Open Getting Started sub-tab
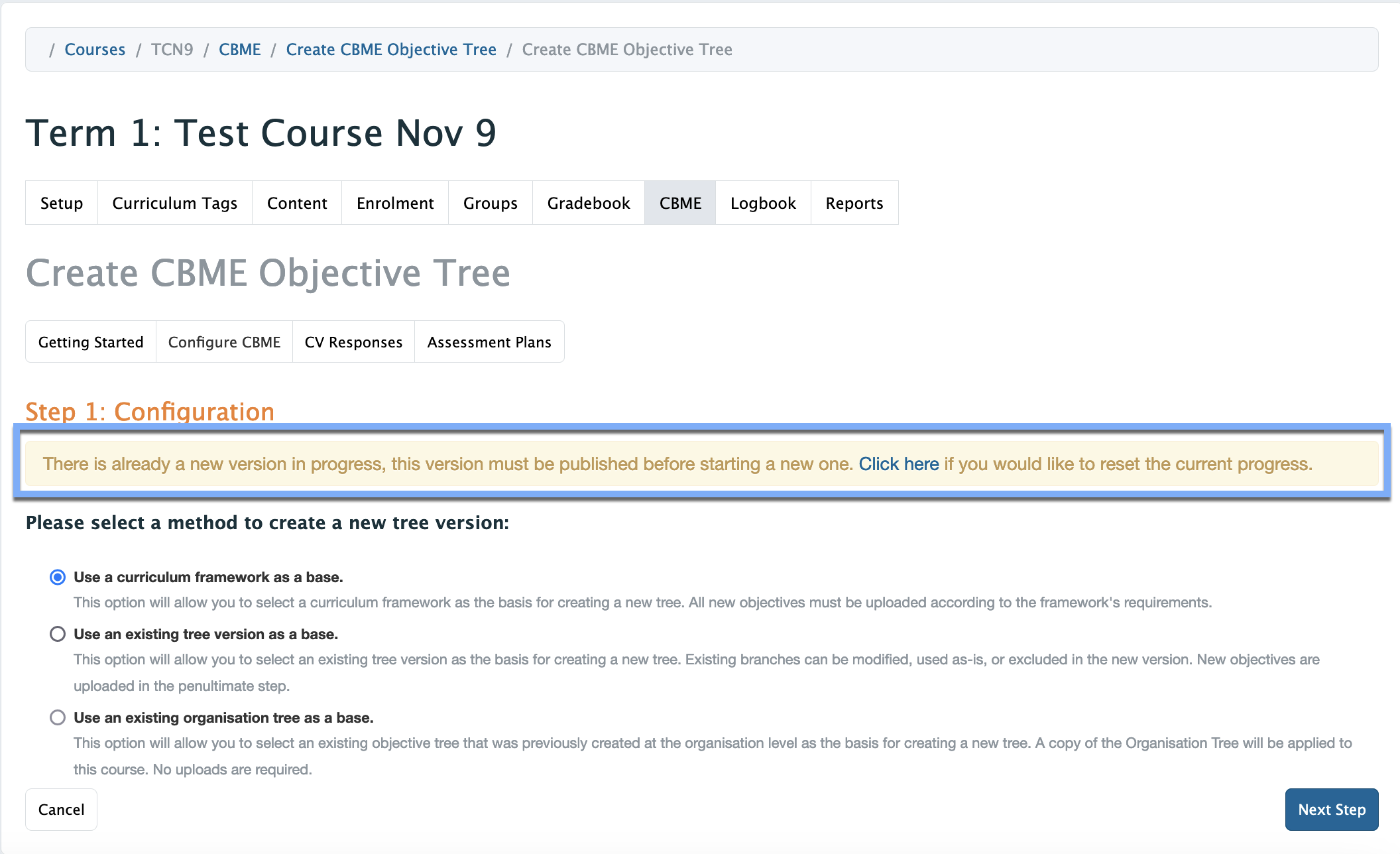The width and height of the screenshot is (1400, 854). pyautogui.click(x=91, y=342)
